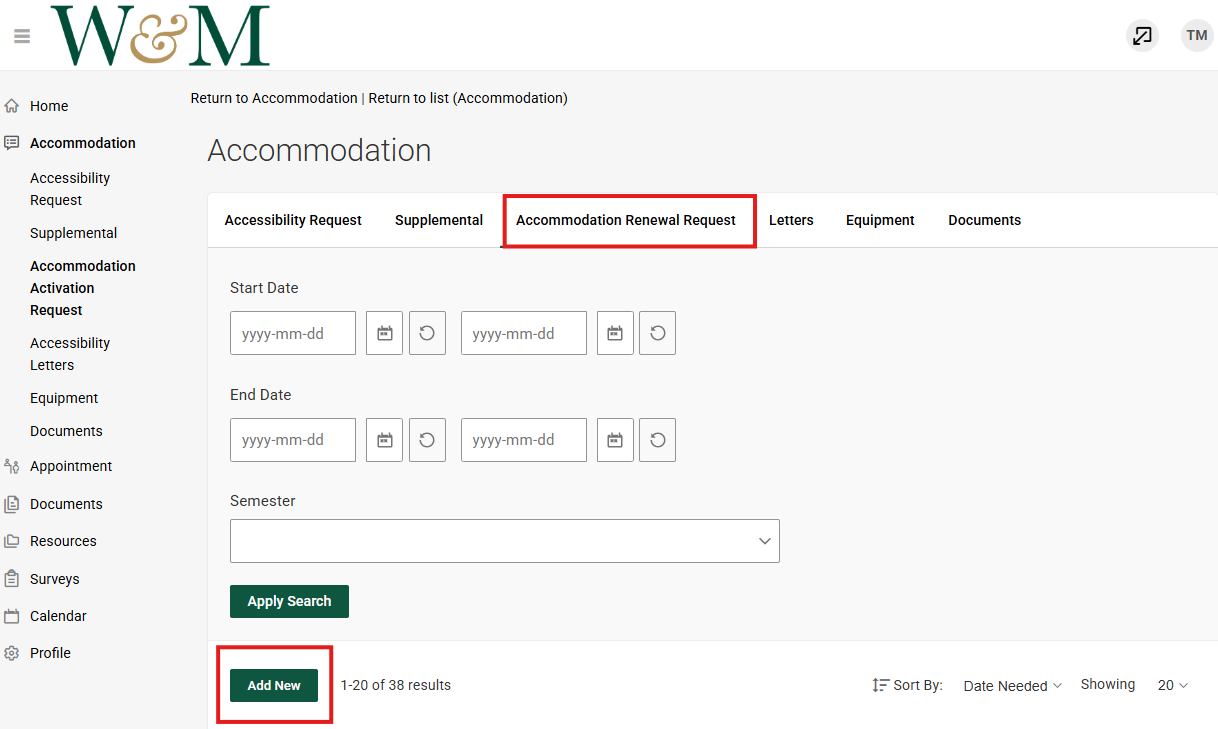Screen dimensions: 1218x729
Task: Click the Home house icon
Action: coord(12,106)
